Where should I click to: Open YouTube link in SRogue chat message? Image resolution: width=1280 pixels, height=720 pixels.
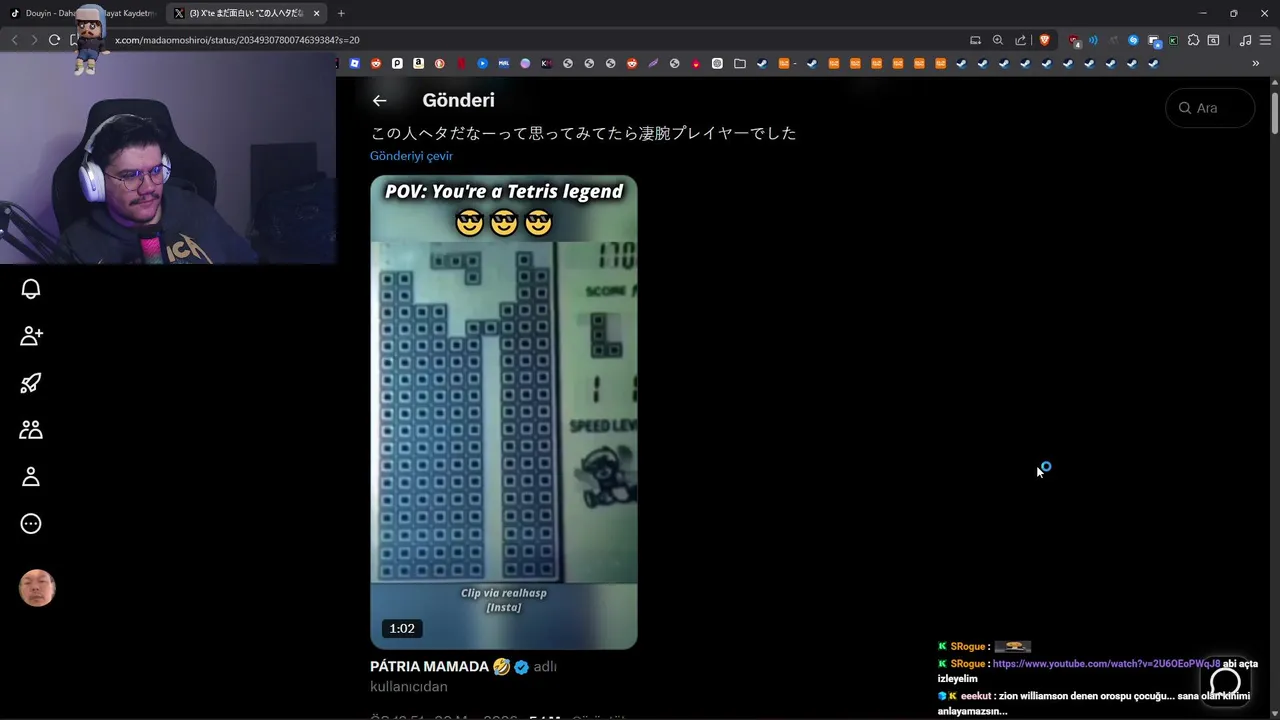coord(1106,663)
